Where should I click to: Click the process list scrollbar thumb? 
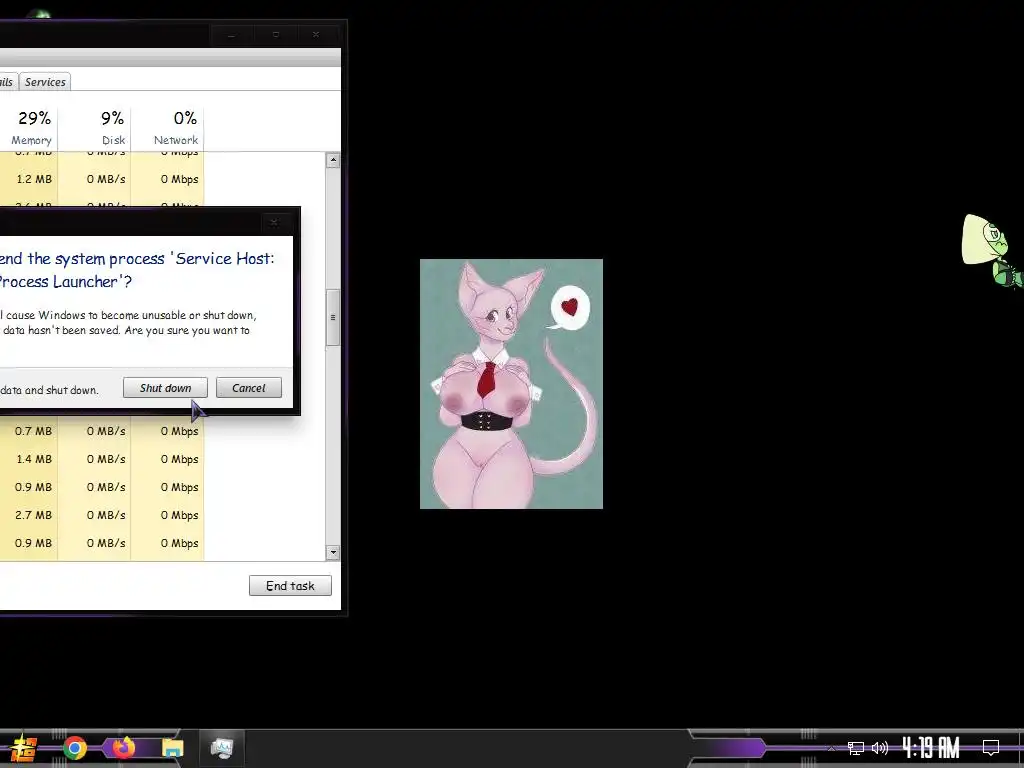pyautogui.click(x=333, y=318)
